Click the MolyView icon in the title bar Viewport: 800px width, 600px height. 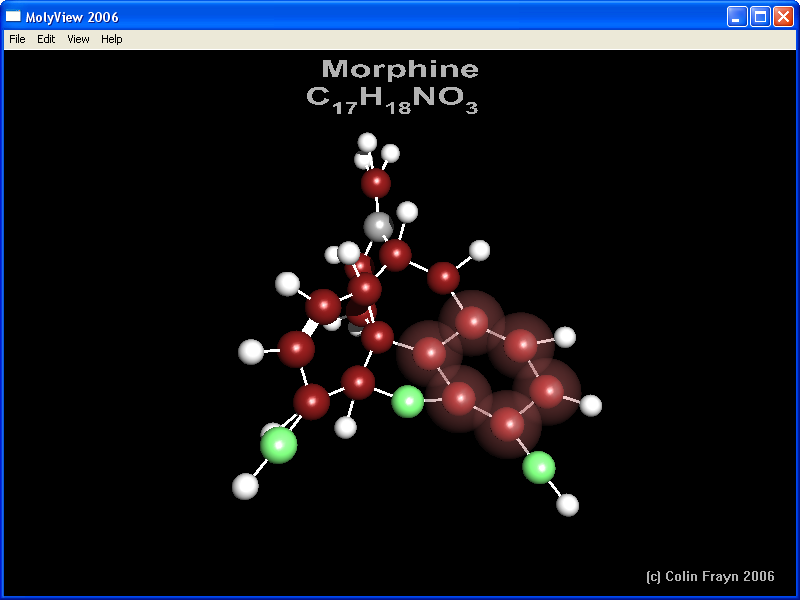tap(13, 17)
